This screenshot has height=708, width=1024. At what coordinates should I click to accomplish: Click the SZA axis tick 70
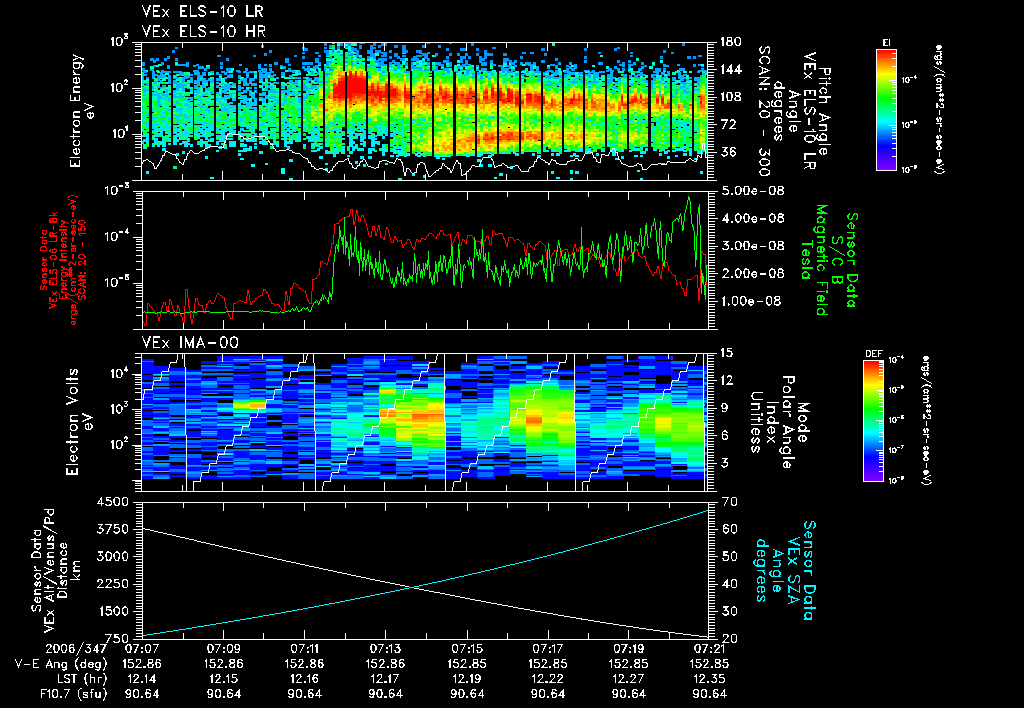click(x=730, y=502)
